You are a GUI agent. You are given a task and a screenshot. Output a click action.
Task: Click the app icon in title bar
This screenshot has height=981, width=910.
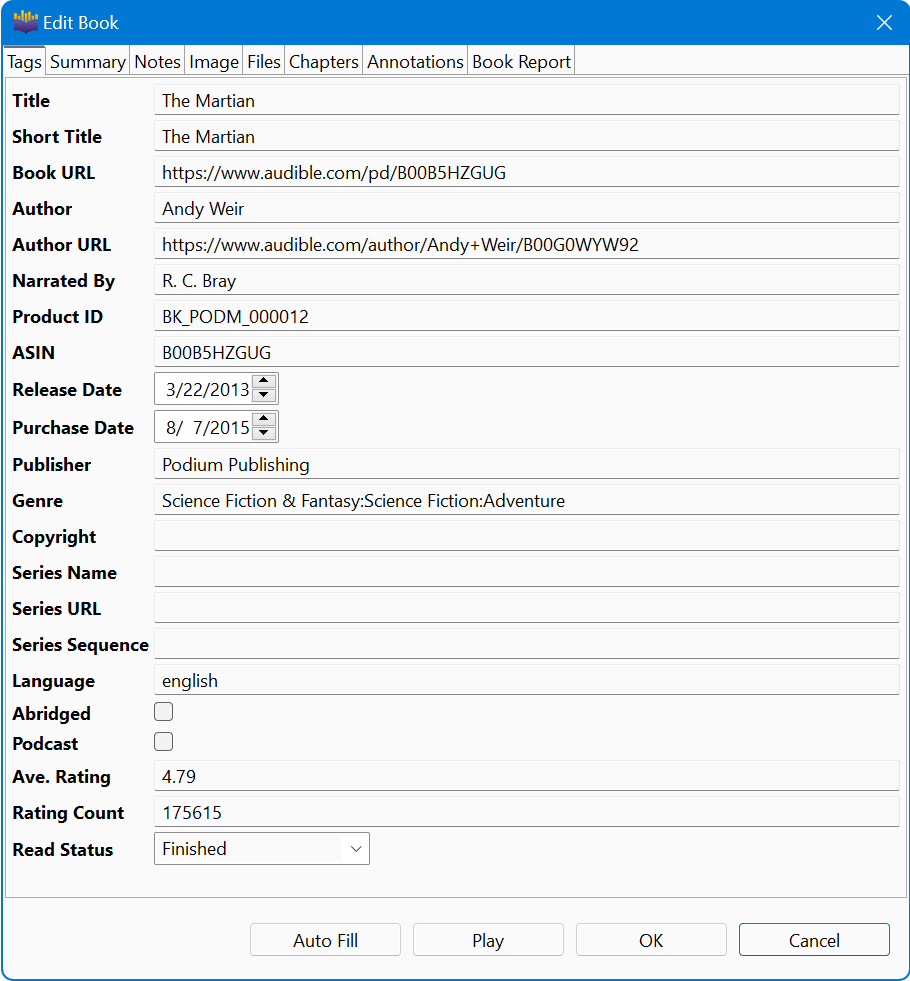click(x=25, y=22)
